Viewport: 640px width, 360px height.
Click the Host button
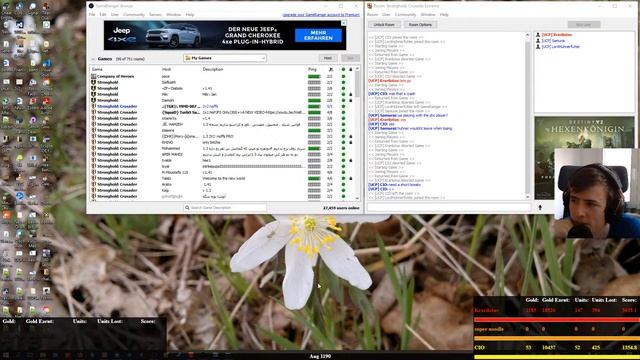tap(327, 58)
